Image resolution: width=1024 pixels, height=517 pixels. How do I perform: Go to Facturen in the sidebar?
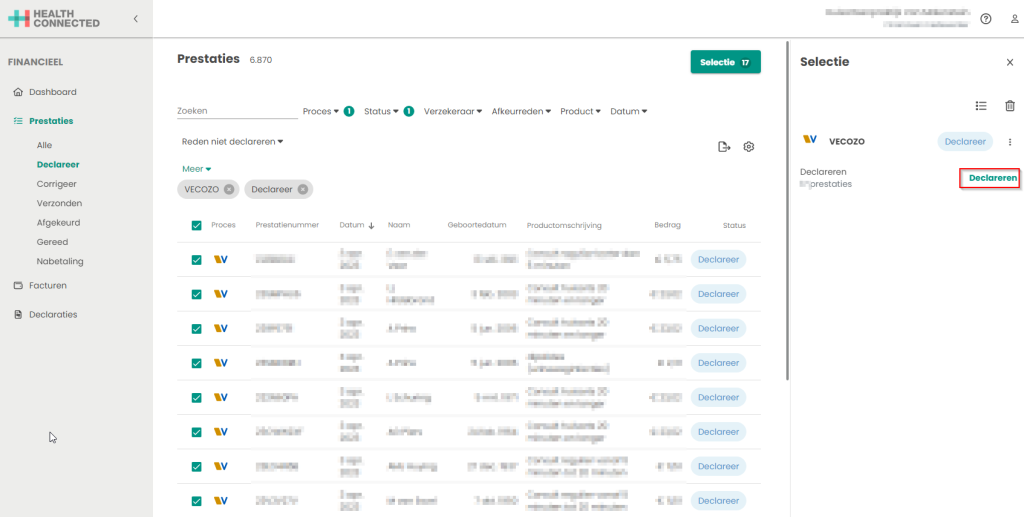pos(47,285)
